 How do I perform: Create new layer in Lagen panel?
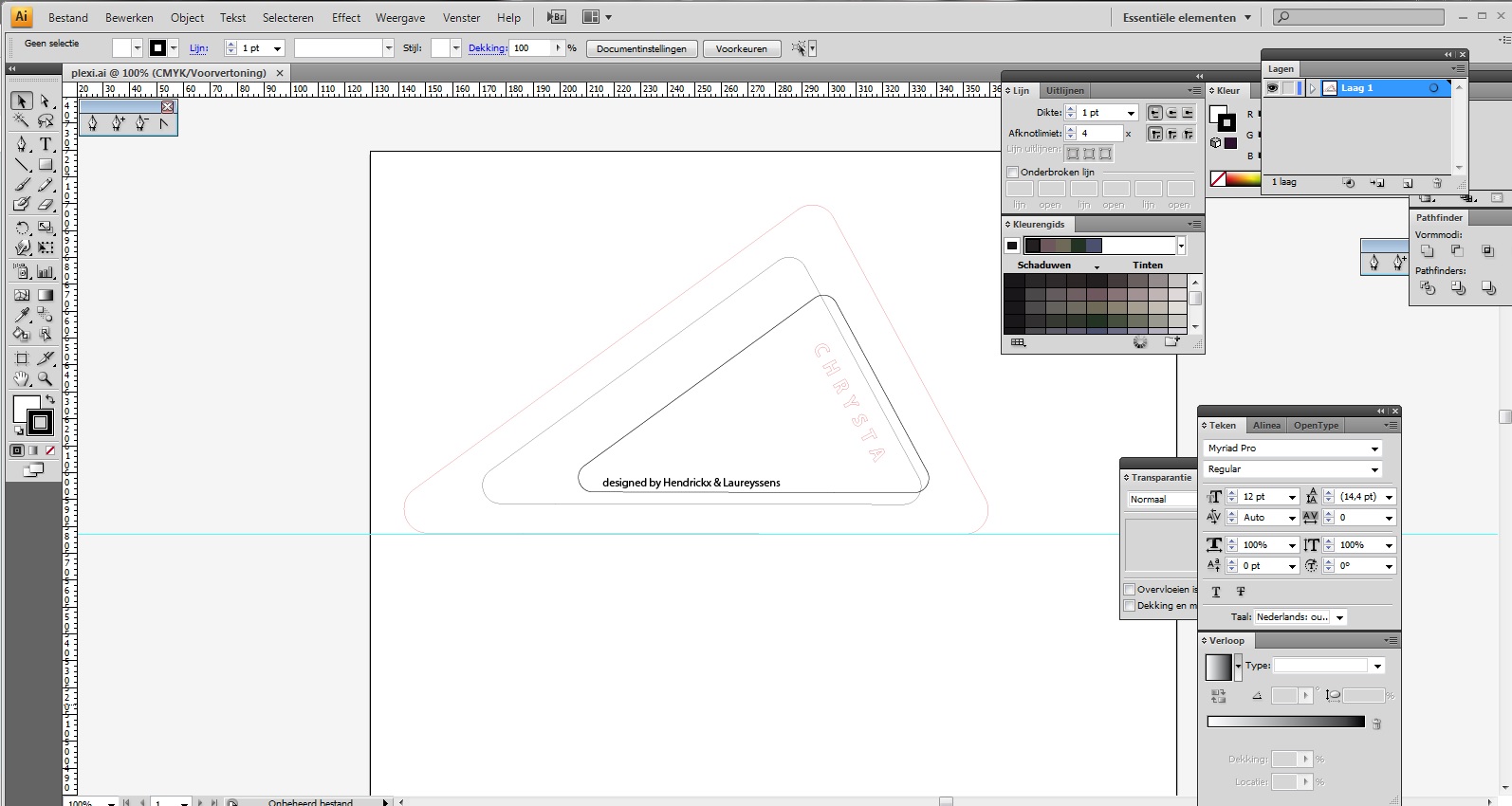pos(1408,183)
